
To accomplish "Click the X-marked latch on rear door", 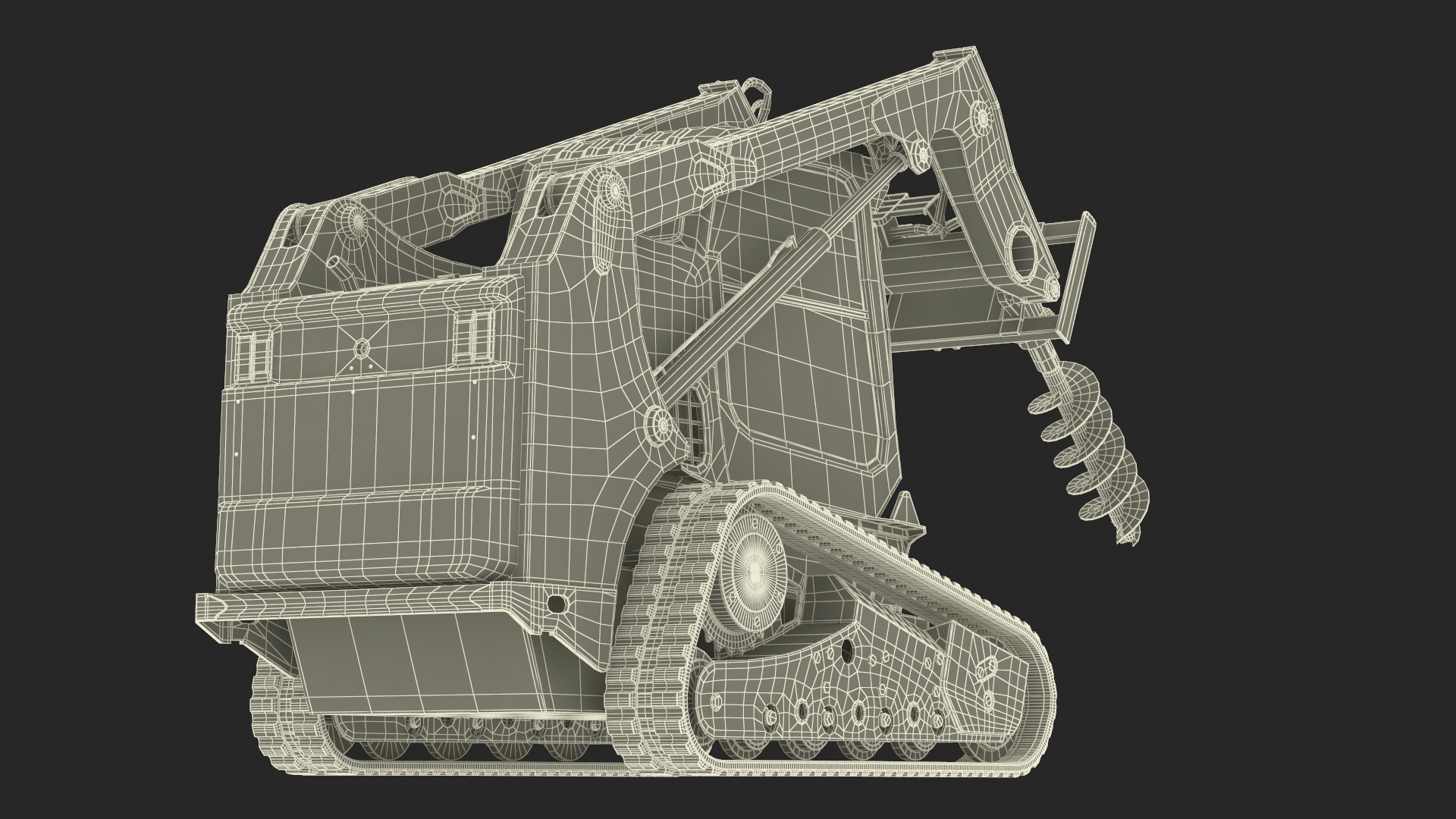I will (362, 347).
